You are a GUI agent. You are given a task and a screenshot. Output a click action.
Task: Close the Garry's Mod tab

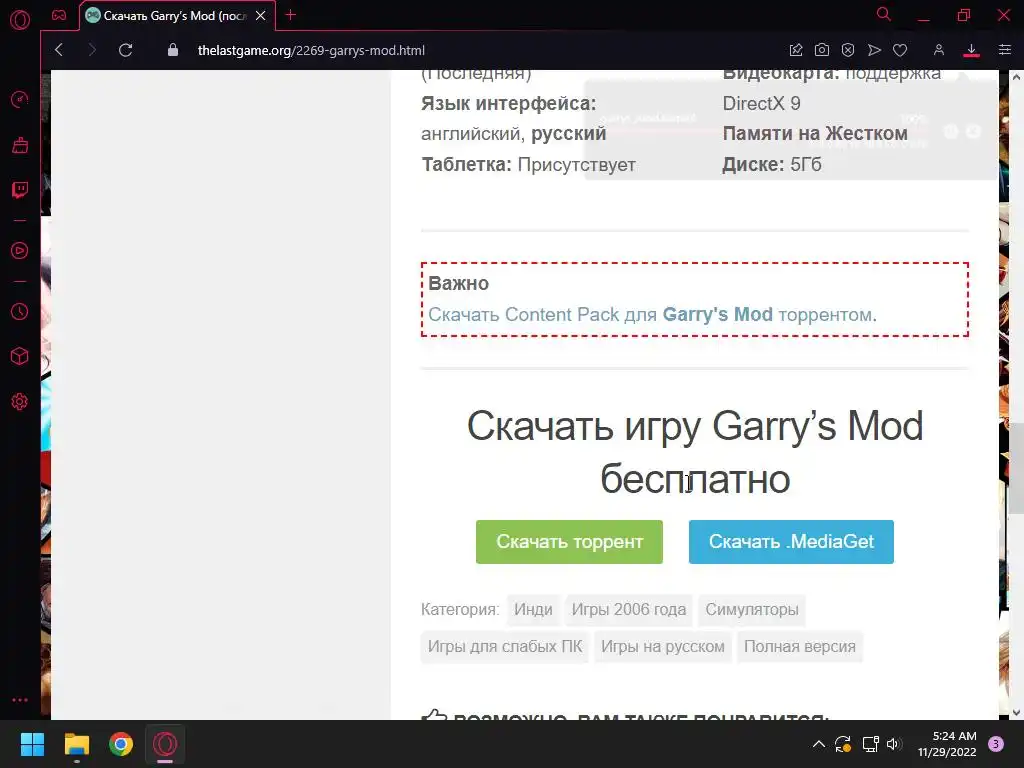click(261, 16)
